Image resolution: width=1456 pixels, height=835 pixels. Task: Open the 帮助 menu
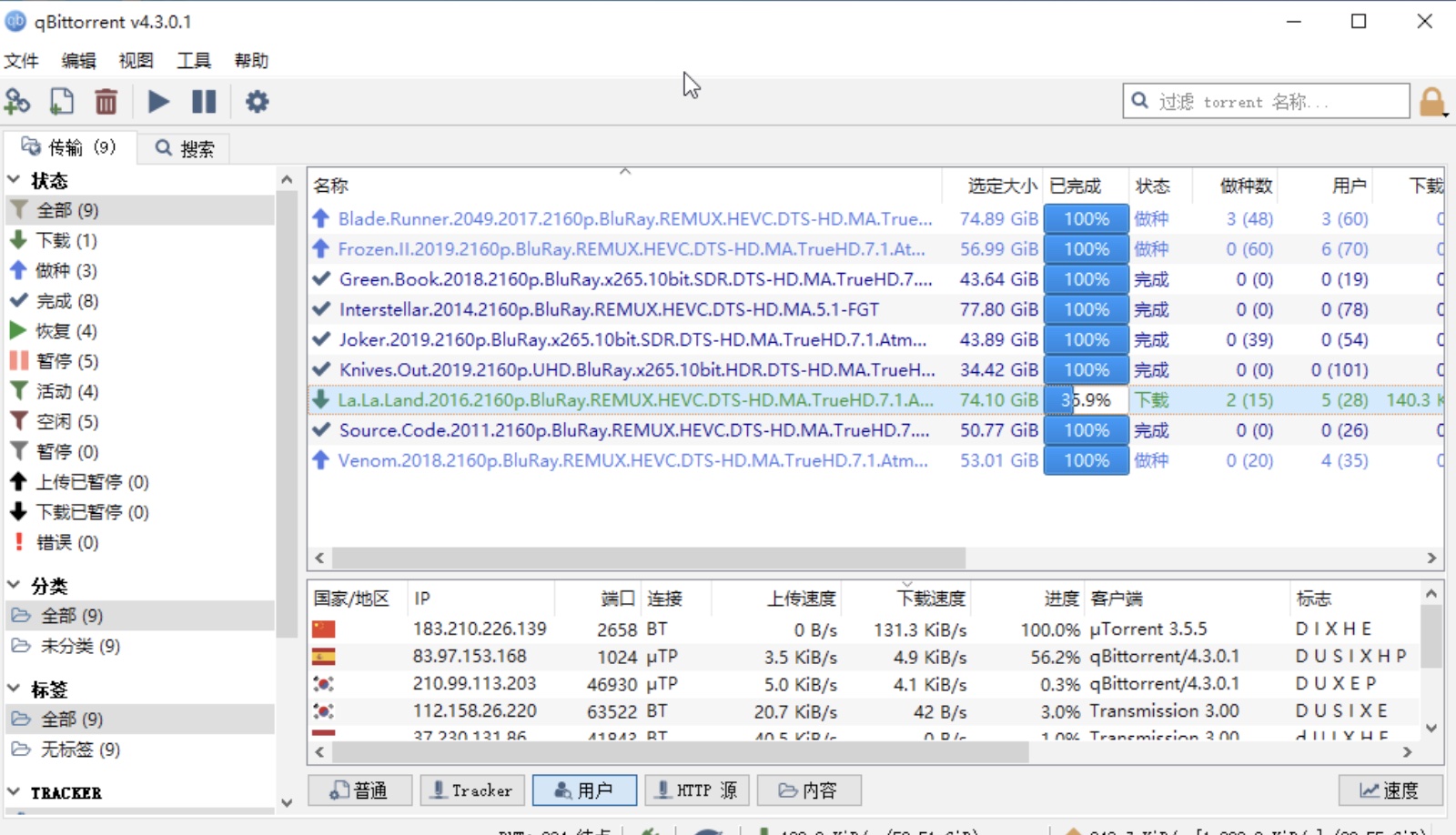point(251,61)
